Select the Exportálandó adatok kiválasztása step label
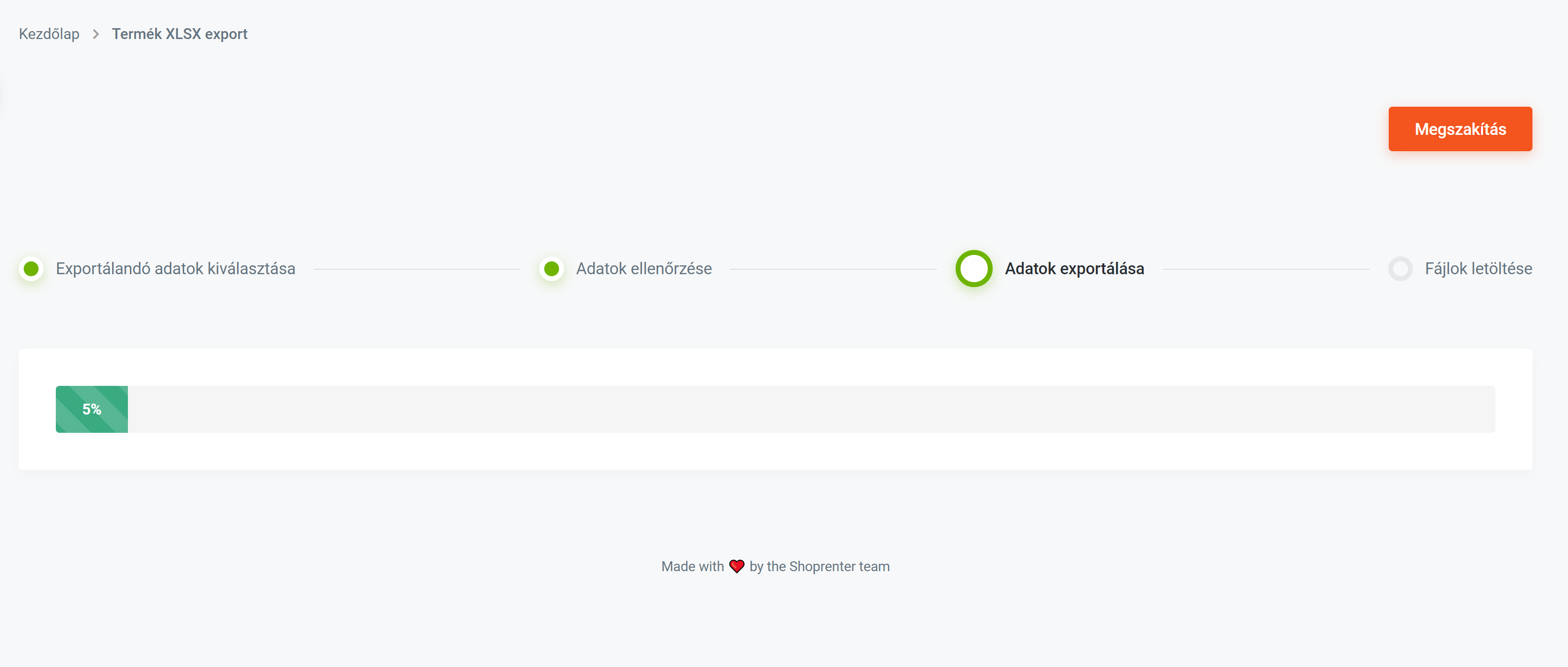1568x667 pixels. coord(175,269)
